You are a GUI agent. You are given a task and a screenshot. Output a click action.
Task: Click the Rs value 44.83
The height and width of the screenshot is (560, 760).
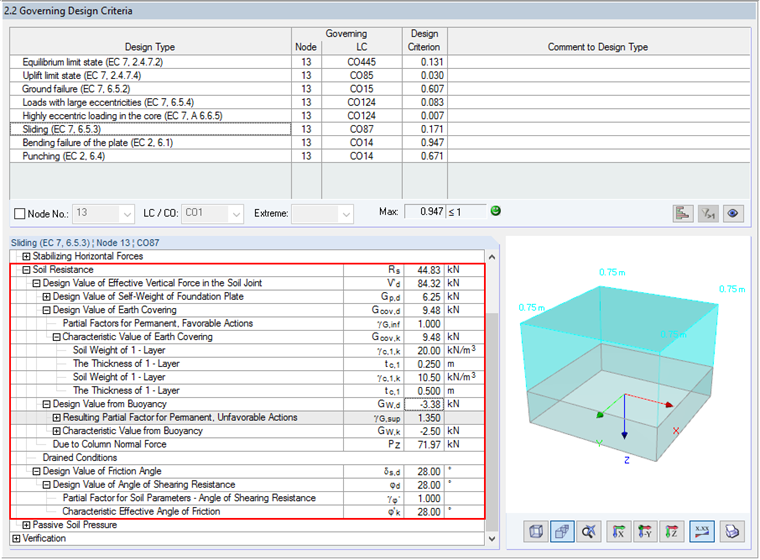click(424, 270)
